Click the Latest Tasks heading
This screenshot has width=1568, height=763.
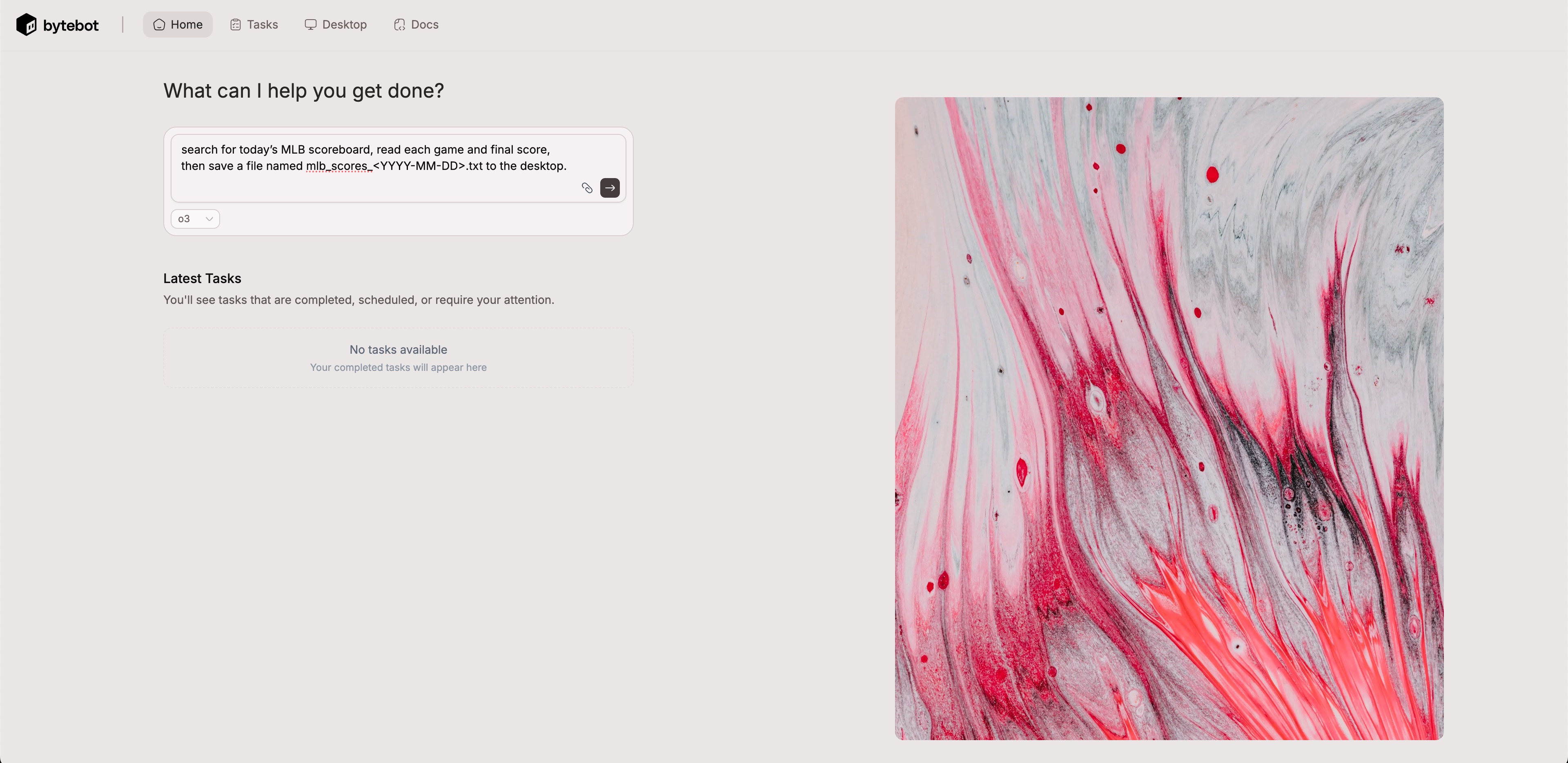[x=202, y=279]
